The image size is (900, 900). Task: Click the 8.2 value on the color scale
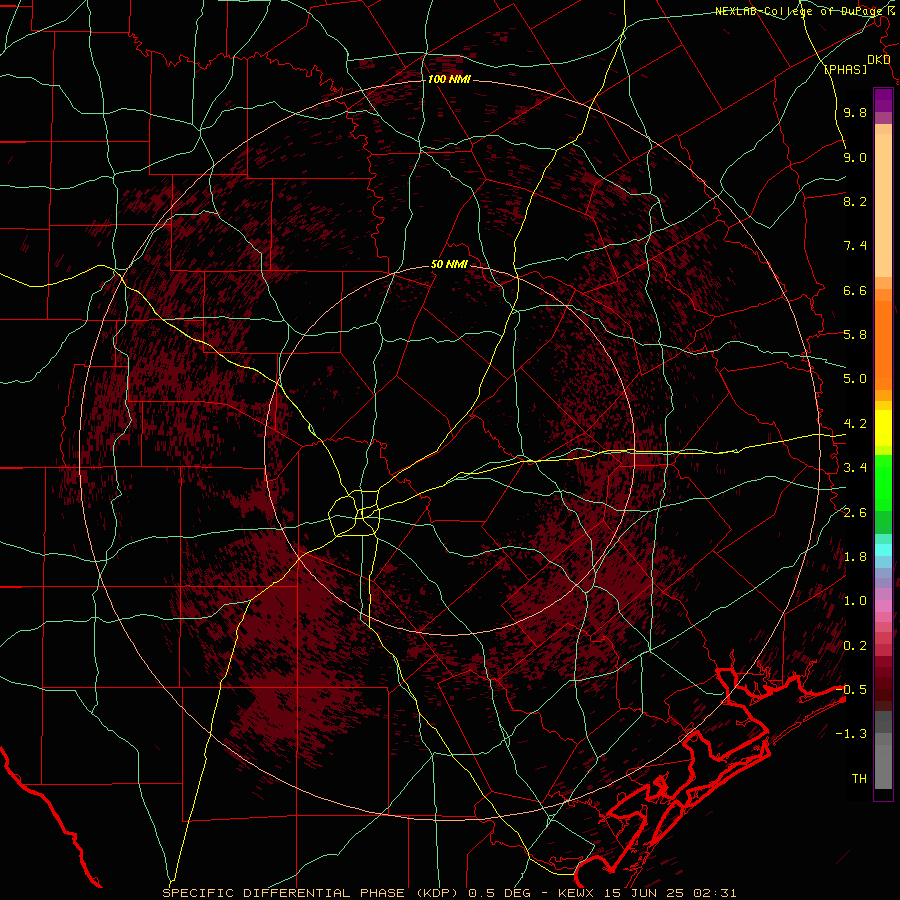(x=855, y=201)
